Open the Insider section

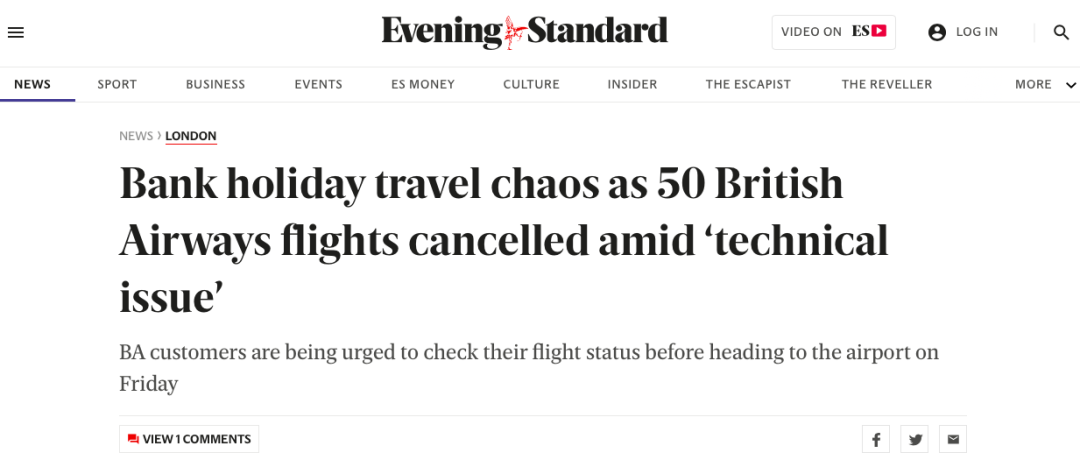[x=632, y=84]
